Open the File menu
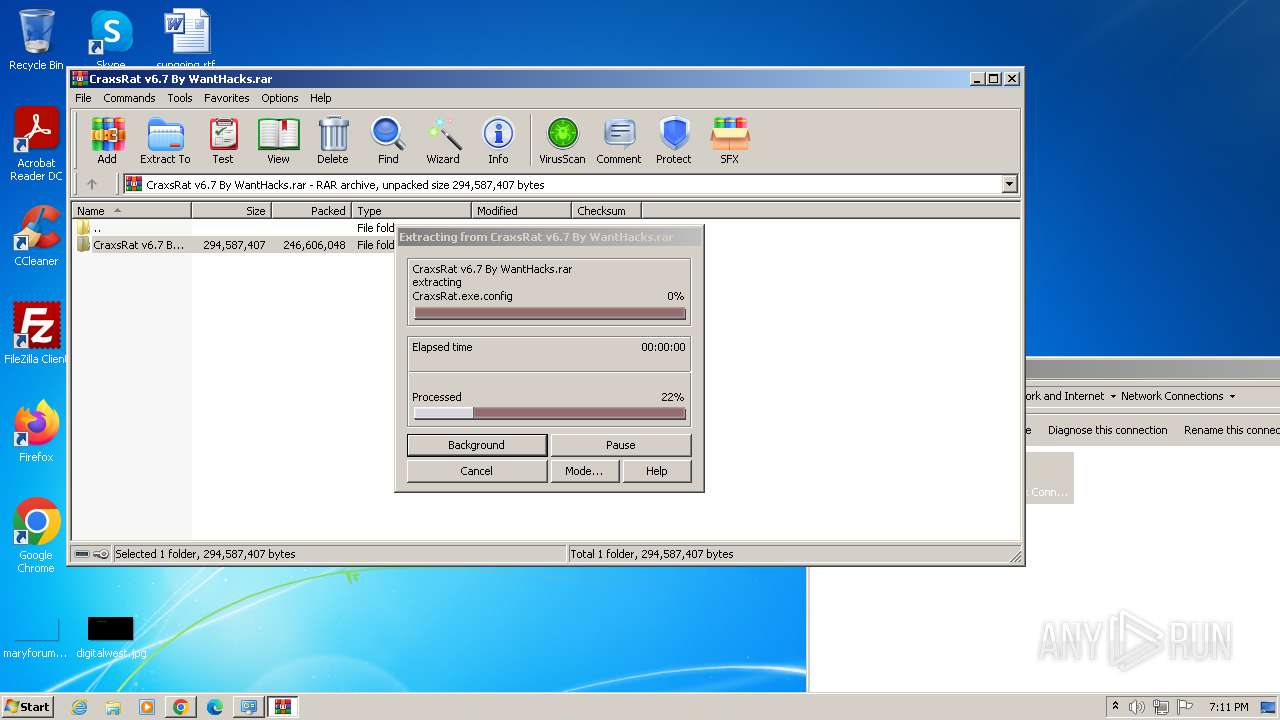Screen dimensions: 1280x720 83,98
